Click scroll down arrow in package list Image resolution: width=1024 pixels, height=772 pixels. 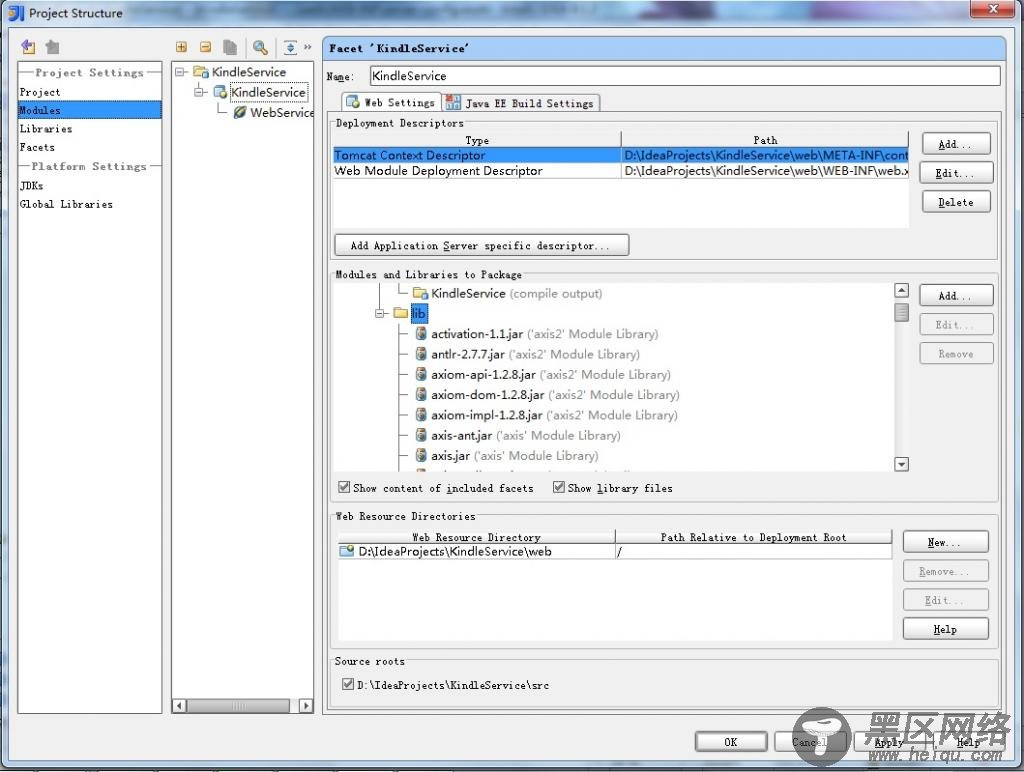point(901,464)
